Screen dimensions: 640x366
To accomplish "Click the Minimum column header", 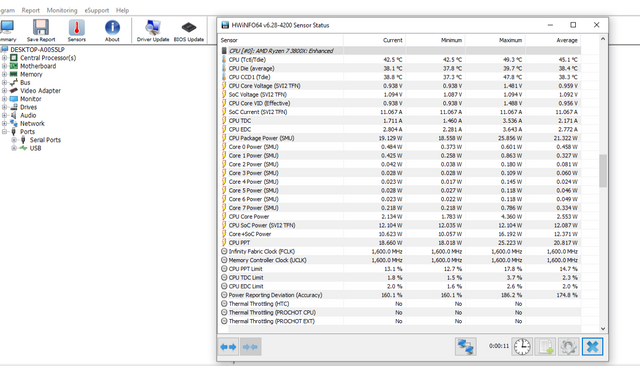I will coord(435,40).
